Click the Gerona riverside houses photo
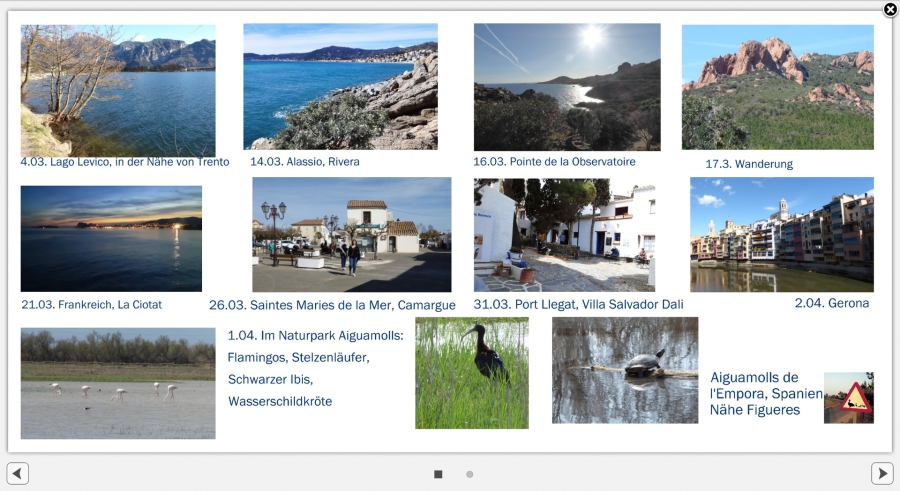 [x=781, y=235]
